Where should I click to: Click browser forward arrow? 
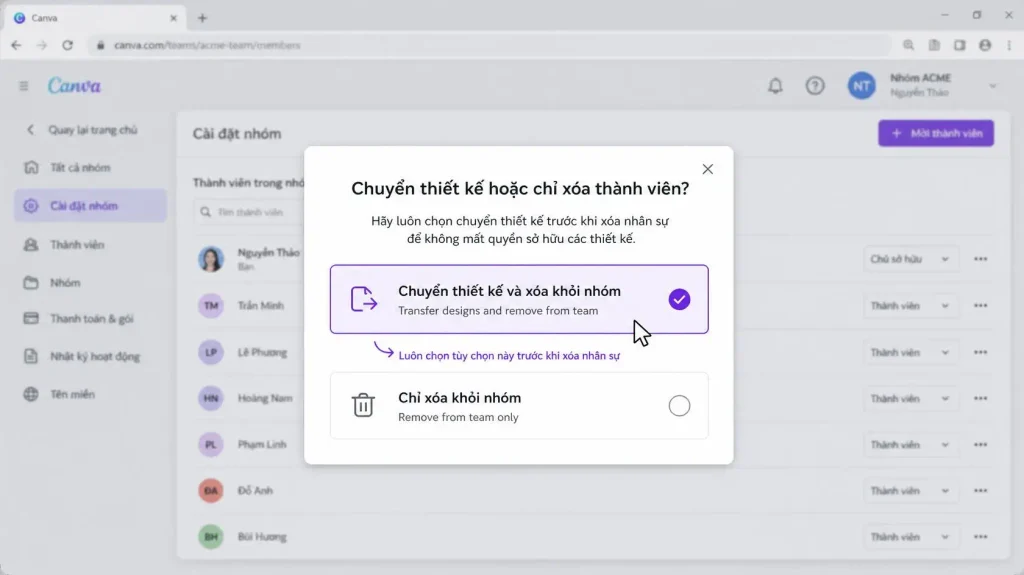point(42,45)
